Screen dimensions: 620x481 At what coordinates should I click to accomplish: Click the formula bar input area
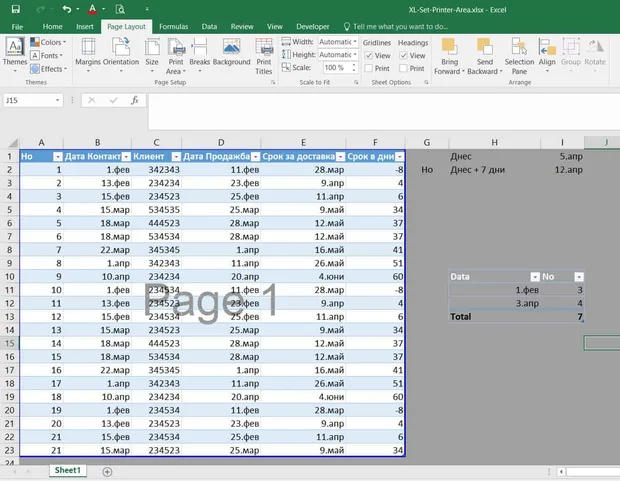[384, 112]
